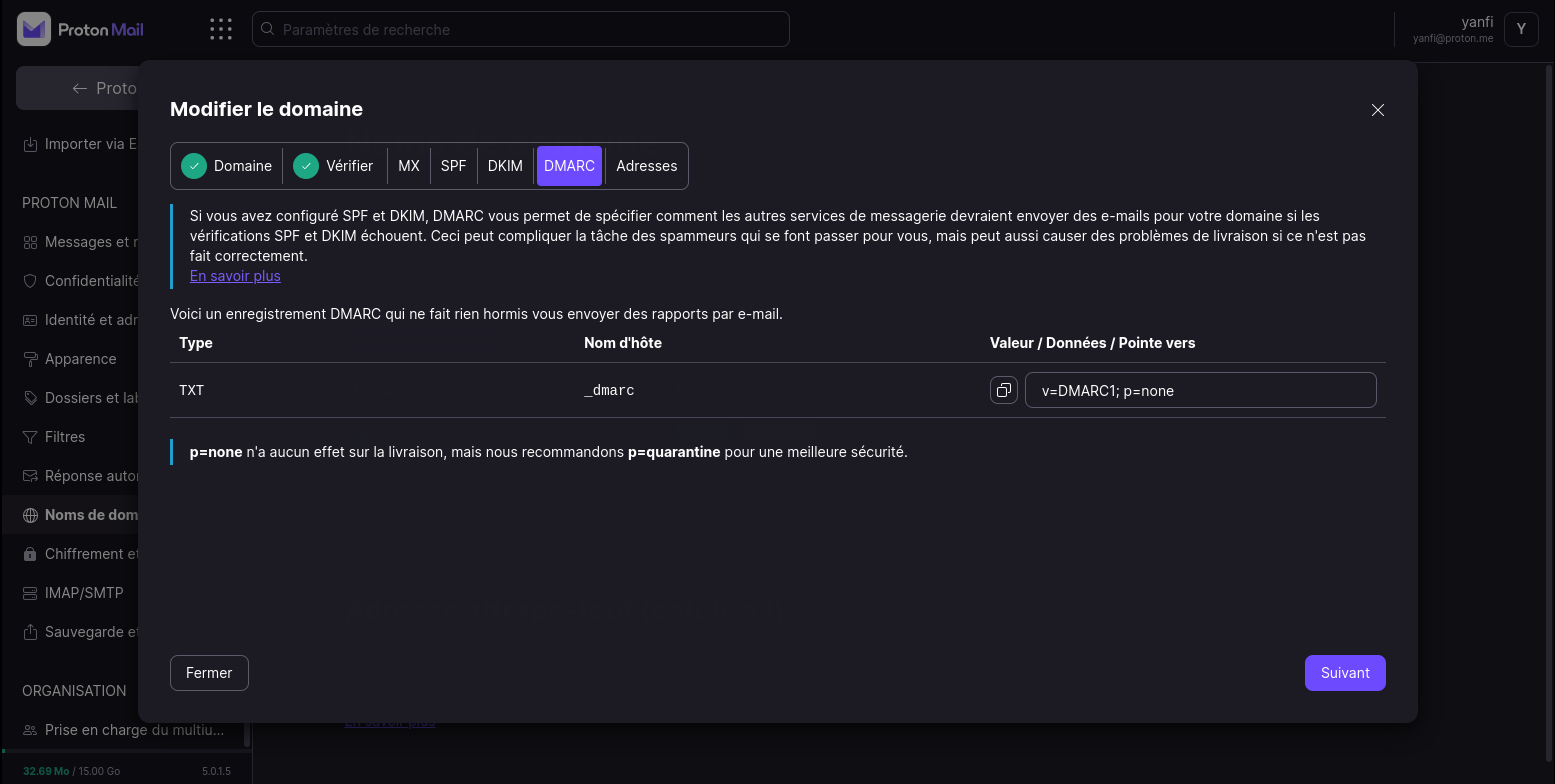Open the Proton apps grid switcher

[221, 29]
